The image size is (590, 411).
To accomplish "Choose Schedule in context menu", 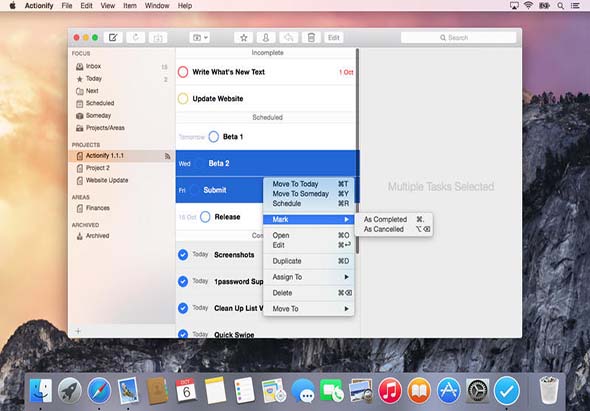I will 308,204.
